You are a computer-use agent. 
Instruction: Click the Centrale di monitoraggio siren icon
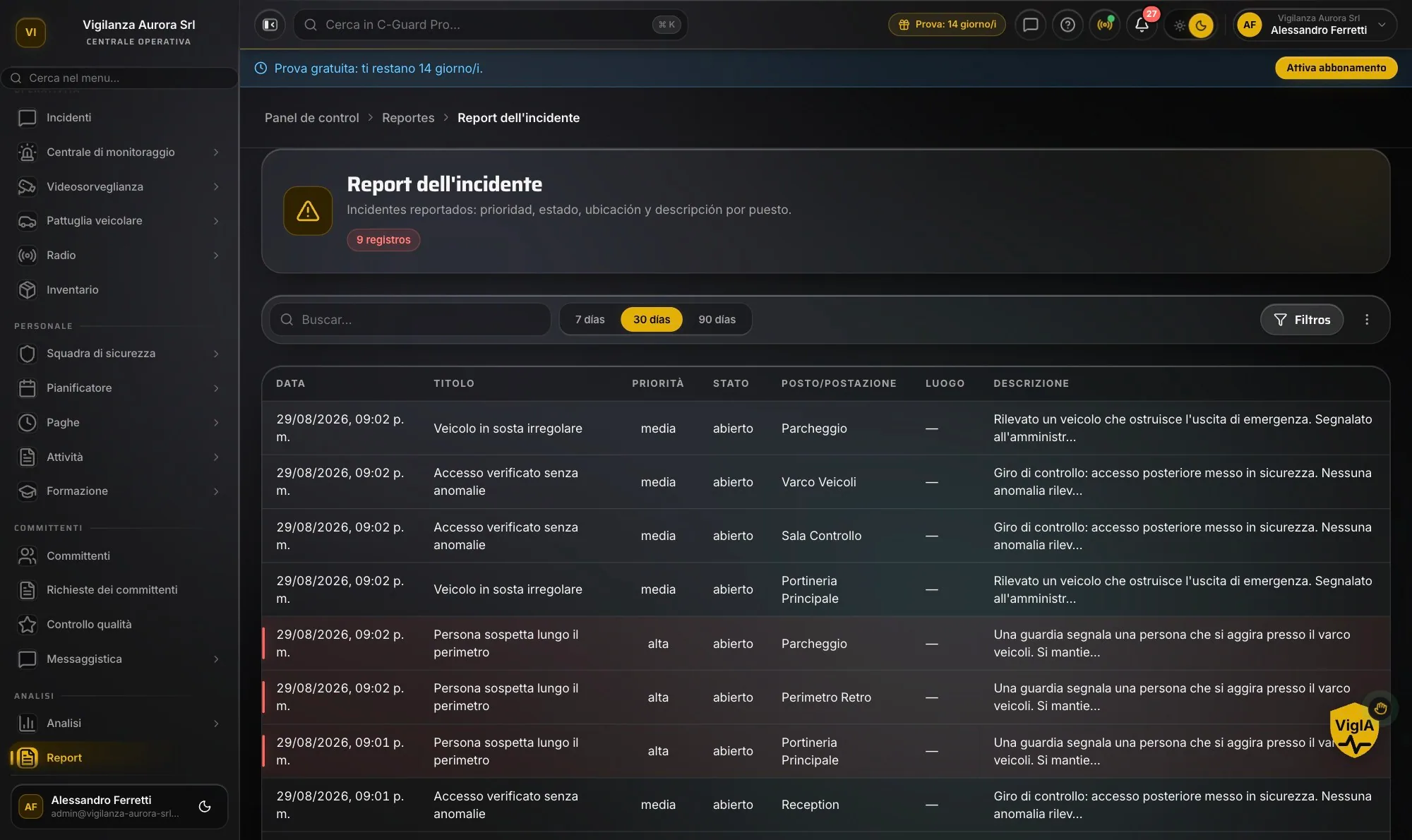pos(27,152)
